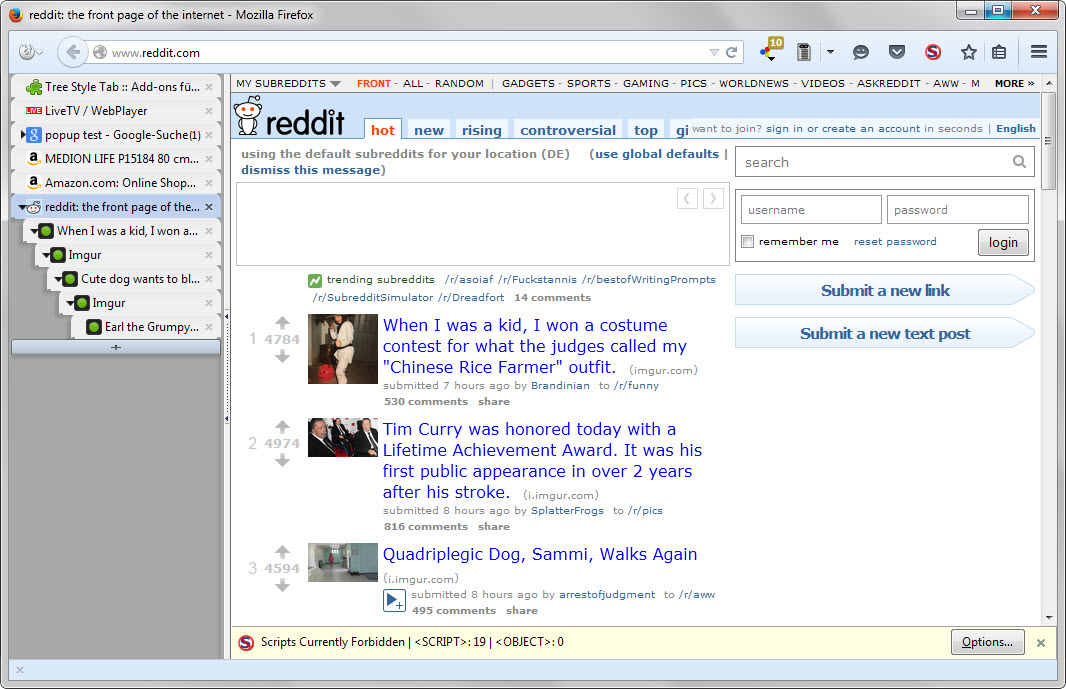Screen dimensions: 1066x689
Task: Click Submit a new link
Action: tap(884, 290)
